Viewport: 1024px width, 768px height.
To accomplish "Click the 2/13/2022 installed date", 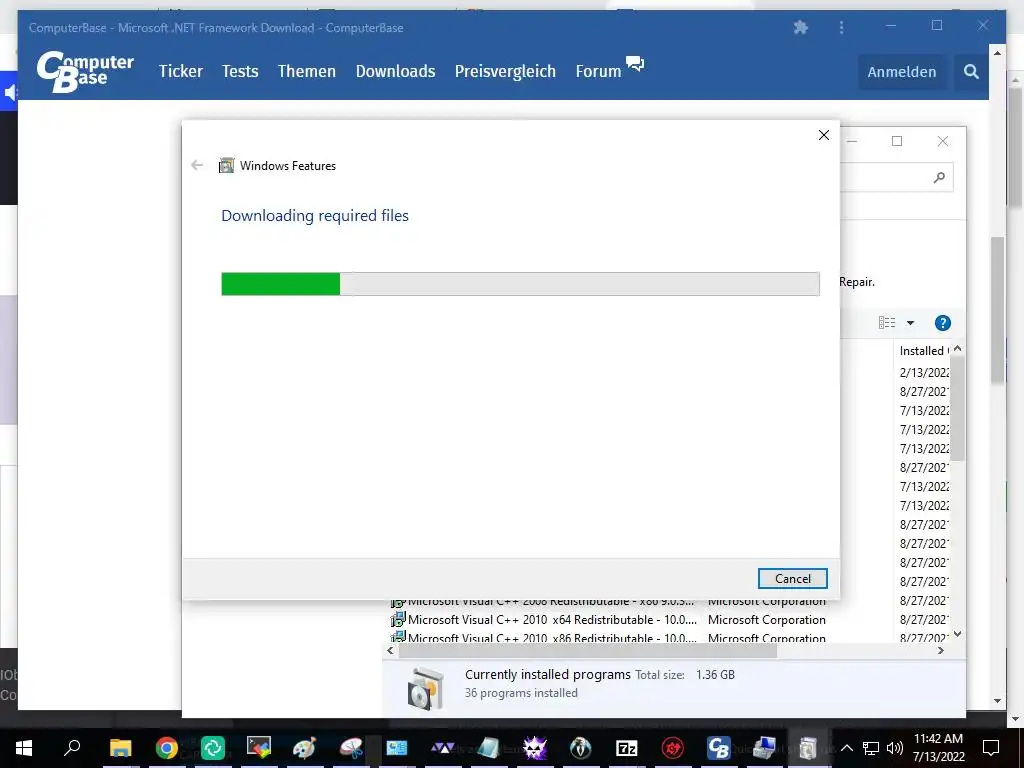I will [x=924, y=372].
